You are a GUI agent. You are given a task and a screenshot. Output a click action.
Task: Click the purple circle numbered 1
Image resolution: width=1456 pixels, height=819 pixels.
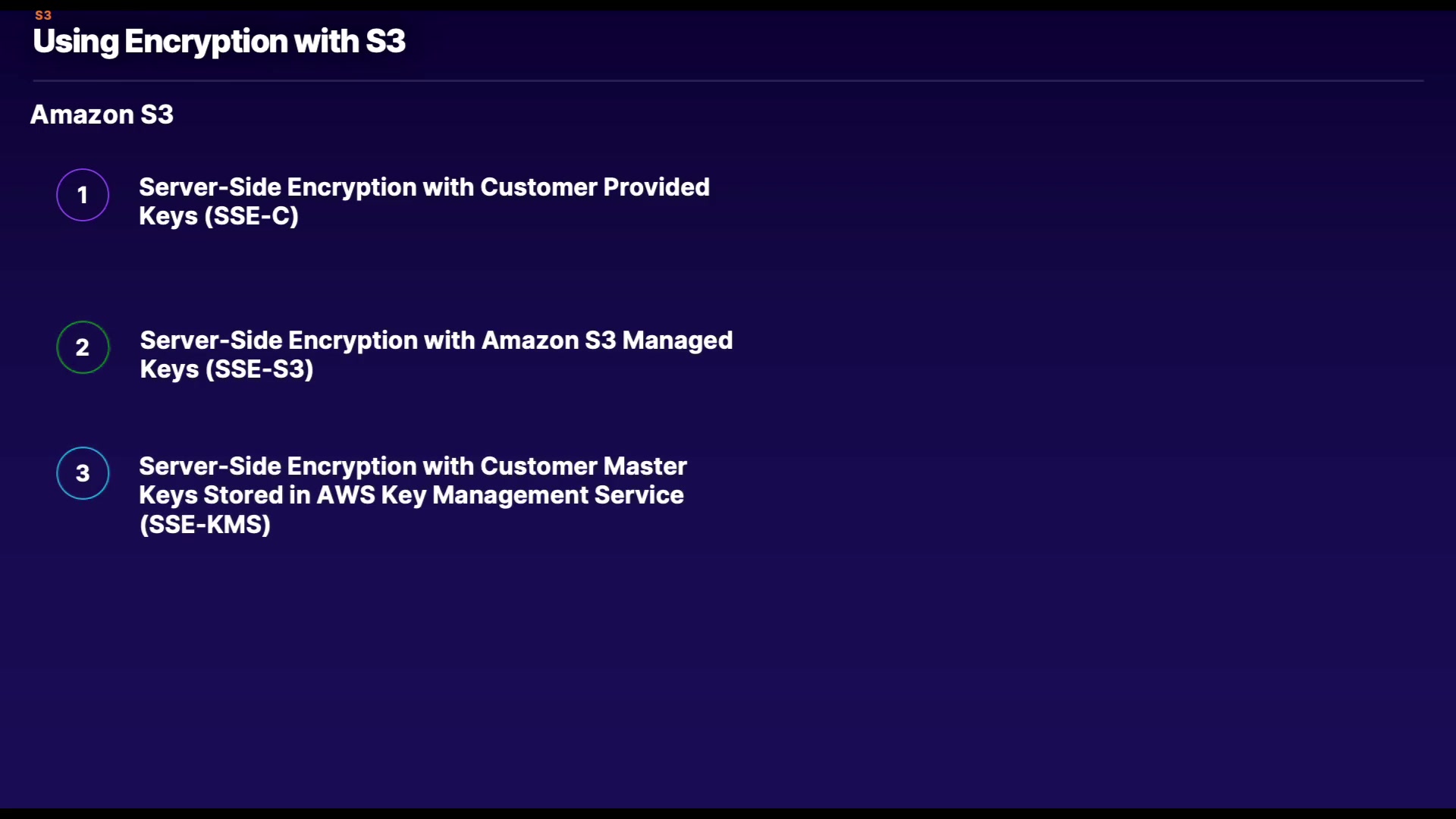[x=83, y=195]
